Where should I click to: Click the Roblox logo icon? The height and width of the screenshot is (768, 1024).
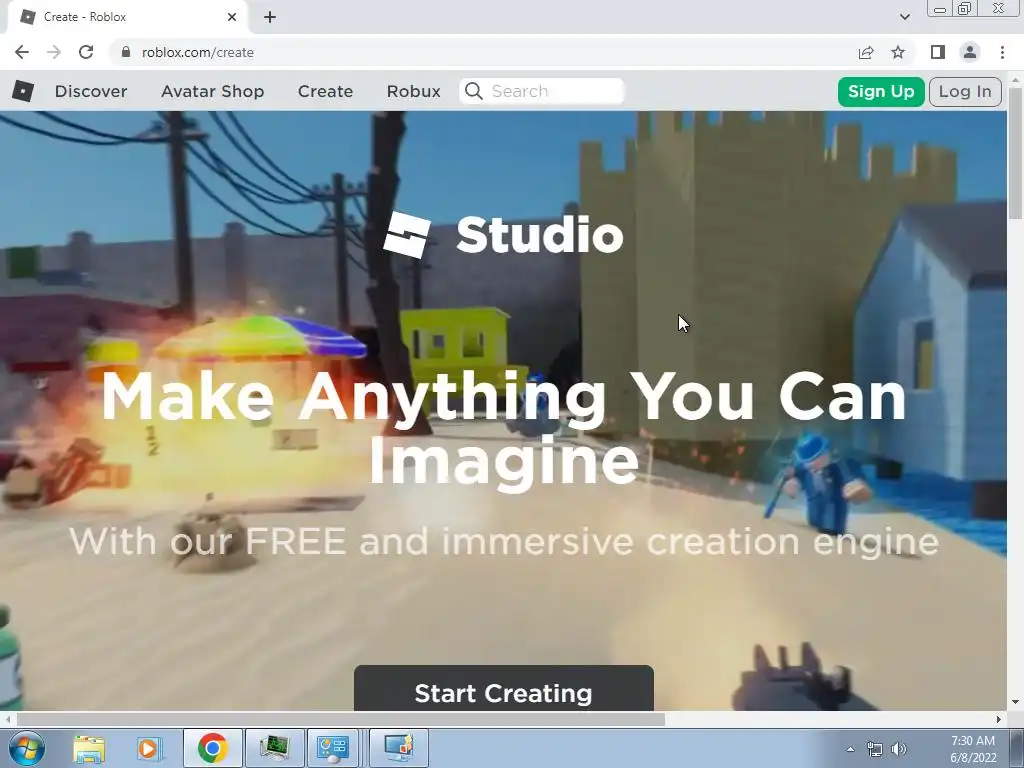(23, 91)
